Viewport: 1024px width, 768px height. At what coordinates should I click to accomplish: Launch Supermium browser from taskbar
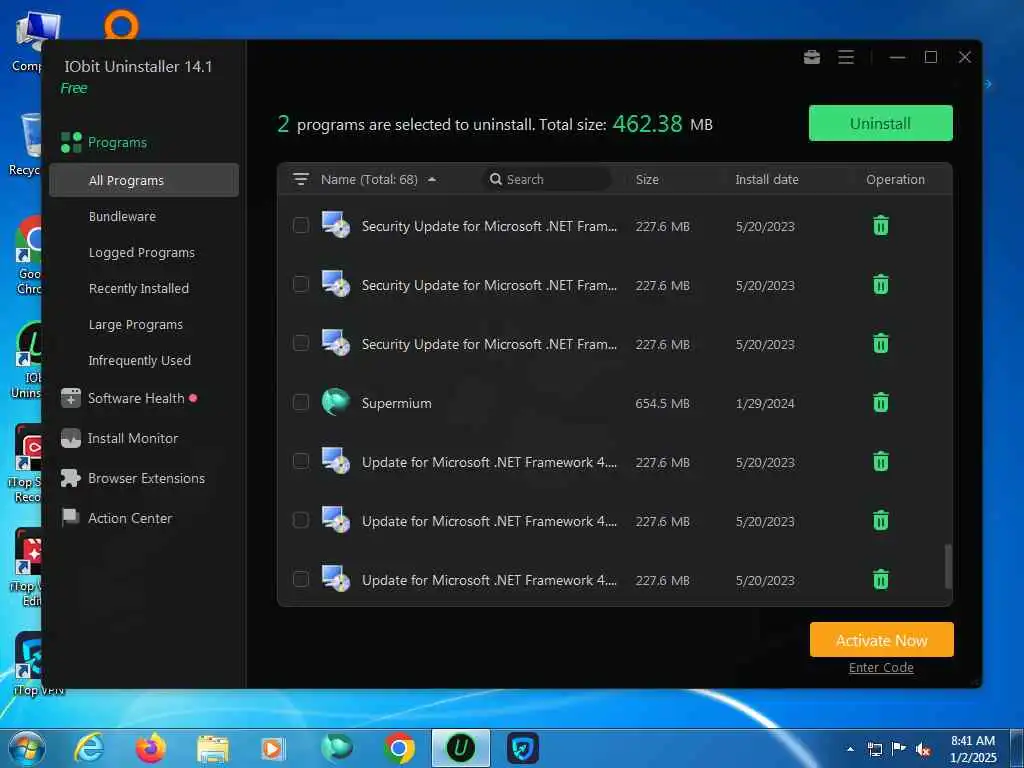[x=337, y=748]
